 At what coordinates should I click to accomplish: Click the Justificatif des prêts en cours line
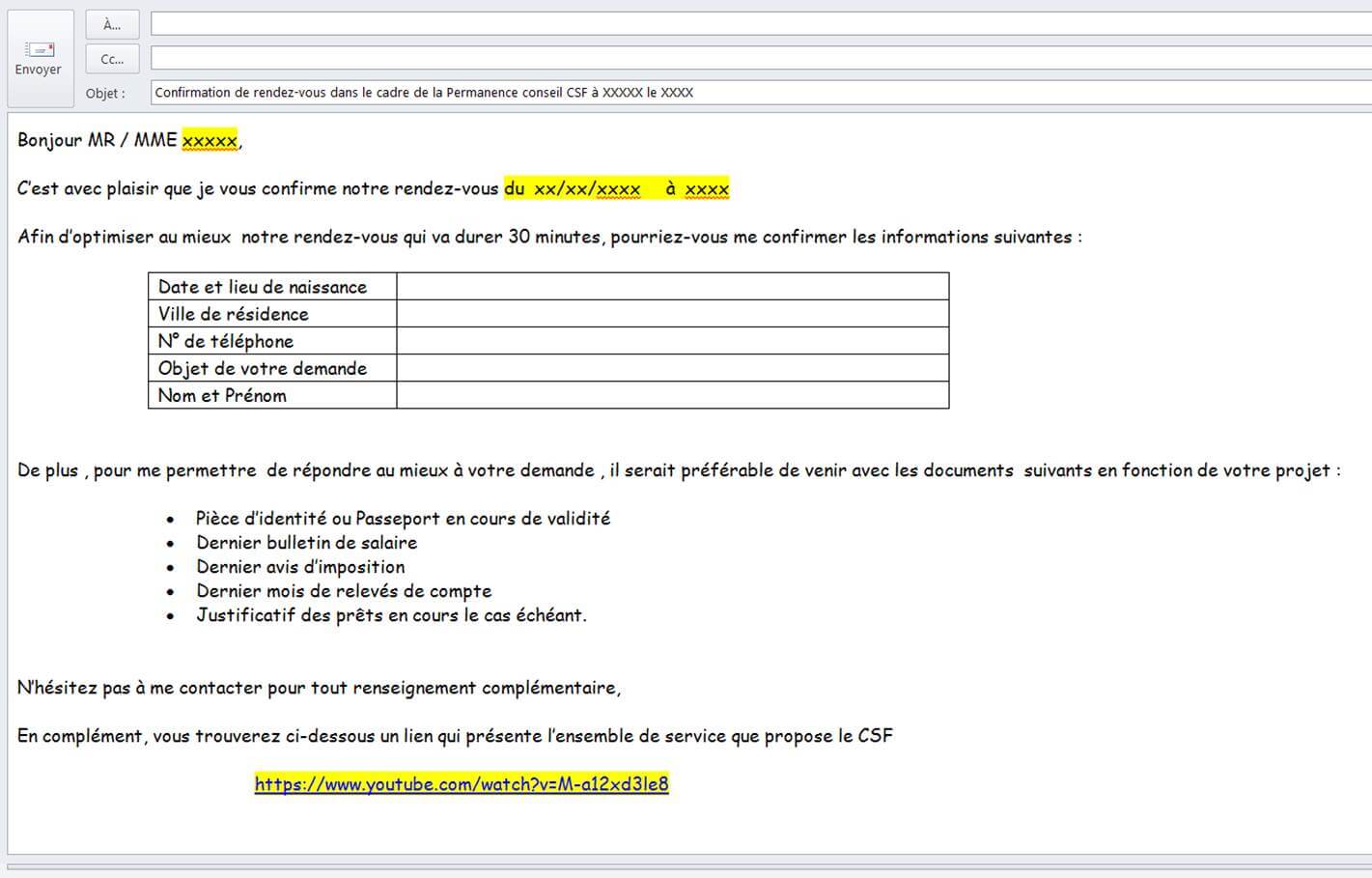tap(391, 615)
